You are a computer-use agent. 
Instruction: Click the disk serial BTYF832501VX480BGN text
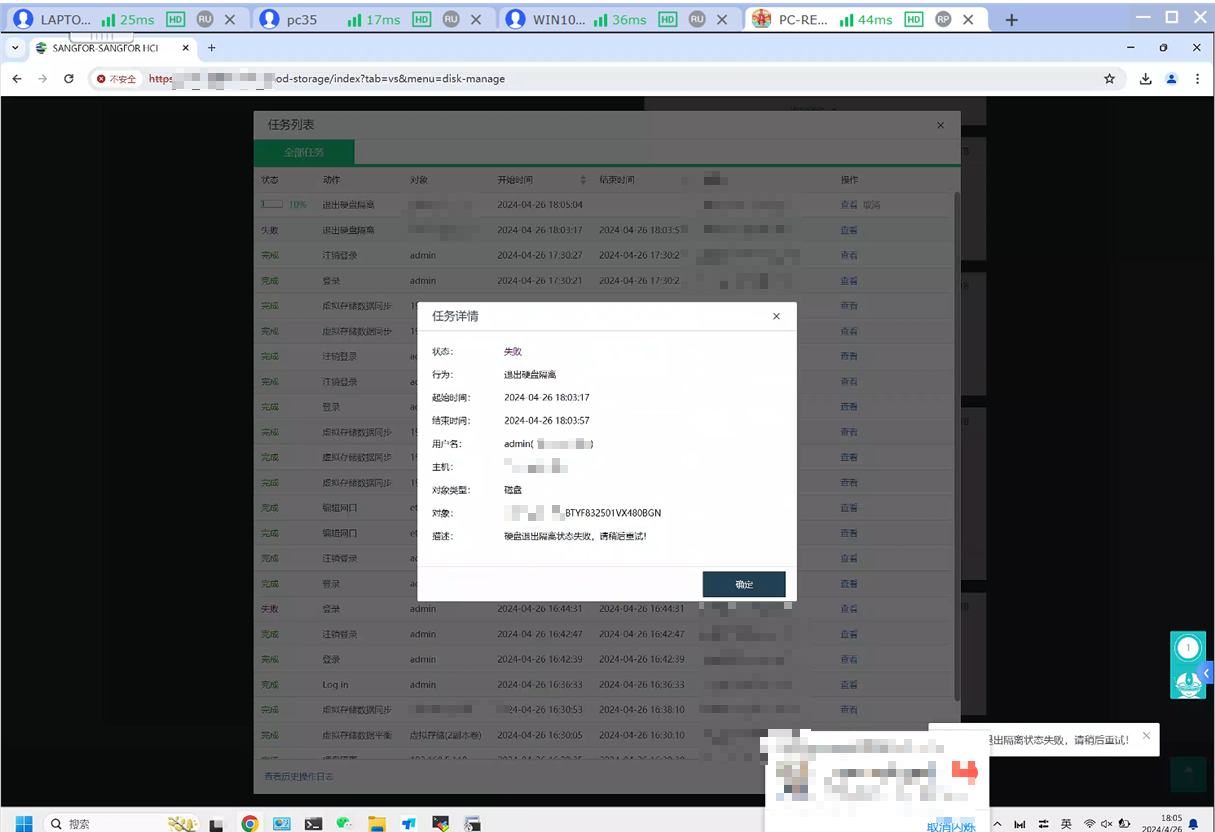(x=613, y=513)
